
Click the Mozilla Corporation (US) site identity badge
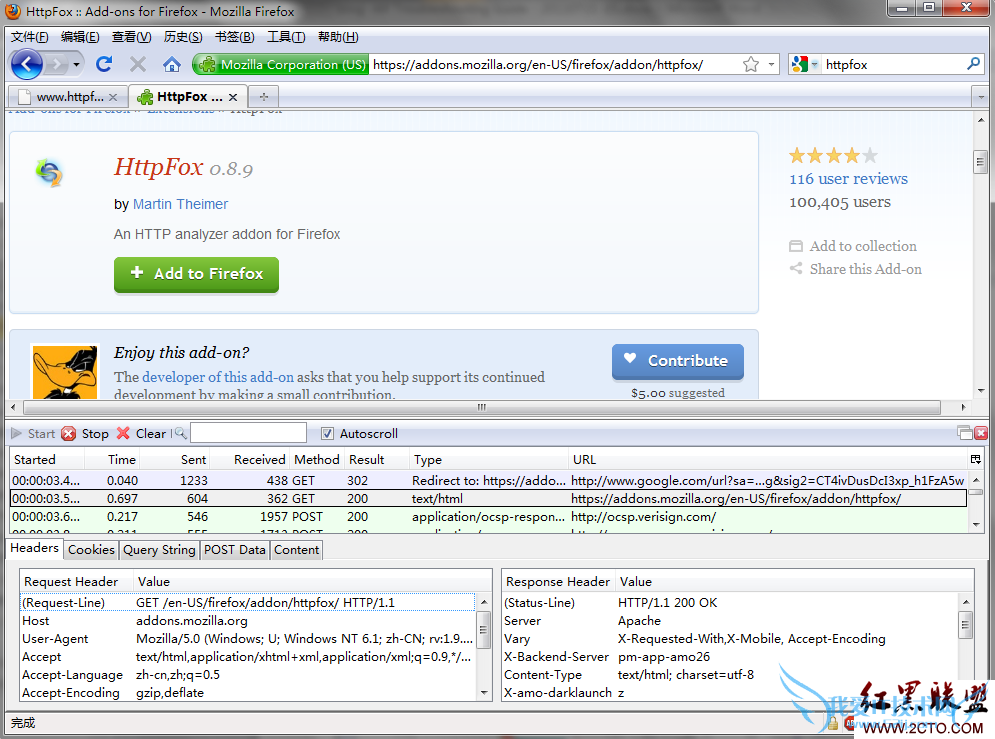280,64
